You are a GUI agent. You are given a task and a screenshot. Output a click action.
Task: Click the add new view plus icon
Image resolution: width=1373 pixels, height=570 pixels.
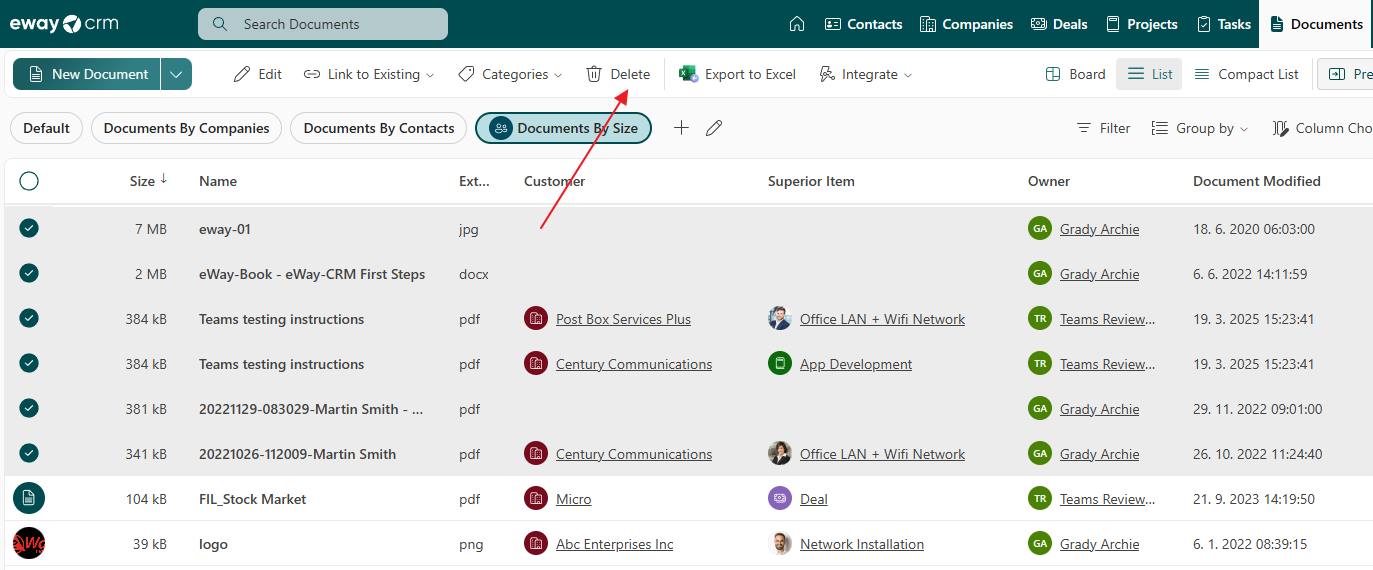coord(681,128)
